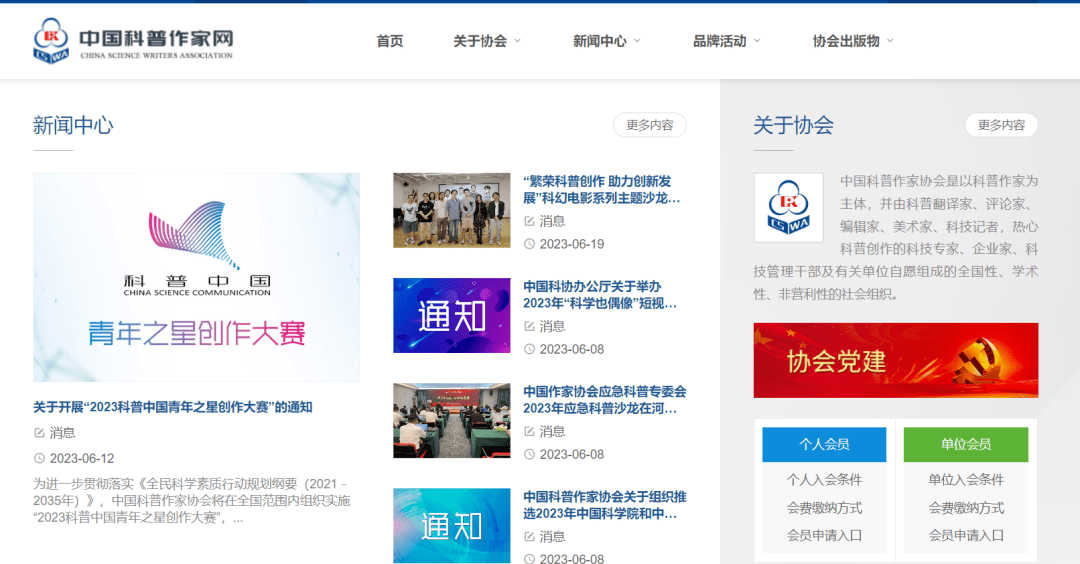Click category icon under 科幻电影系列主题沙龙 article
Image resolution: width=1080 pixels, height=564 pixels.
coord(529,221)
